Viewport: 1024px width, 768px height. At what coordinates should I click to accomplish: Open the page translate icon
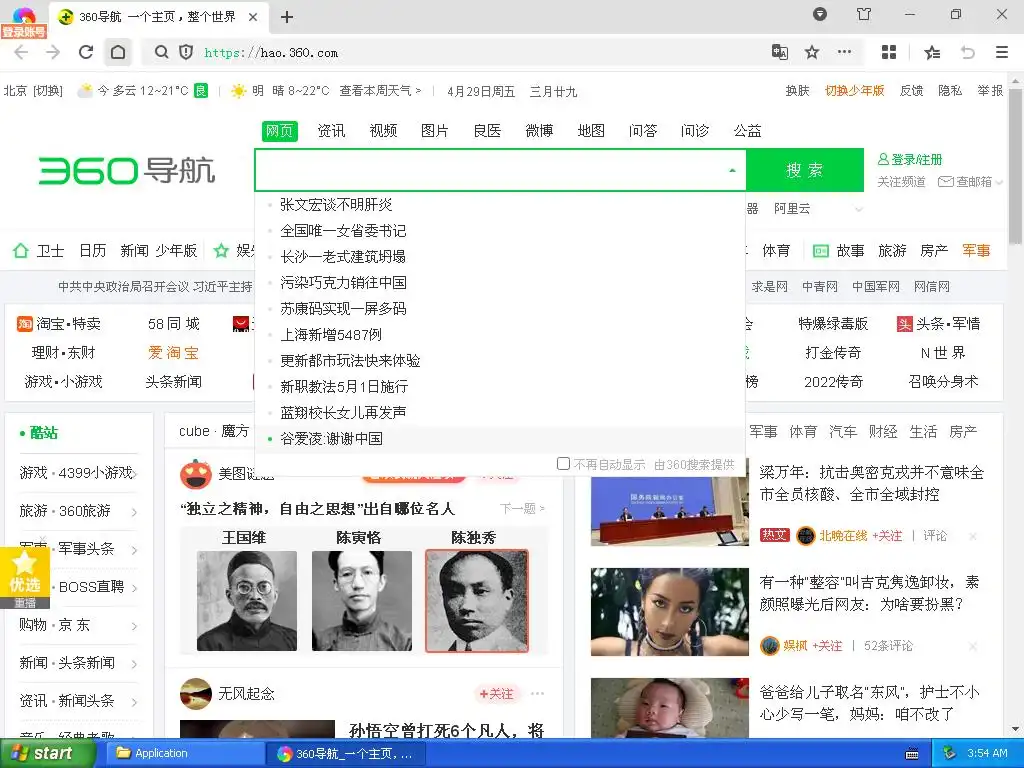click(x=780, y=52)
